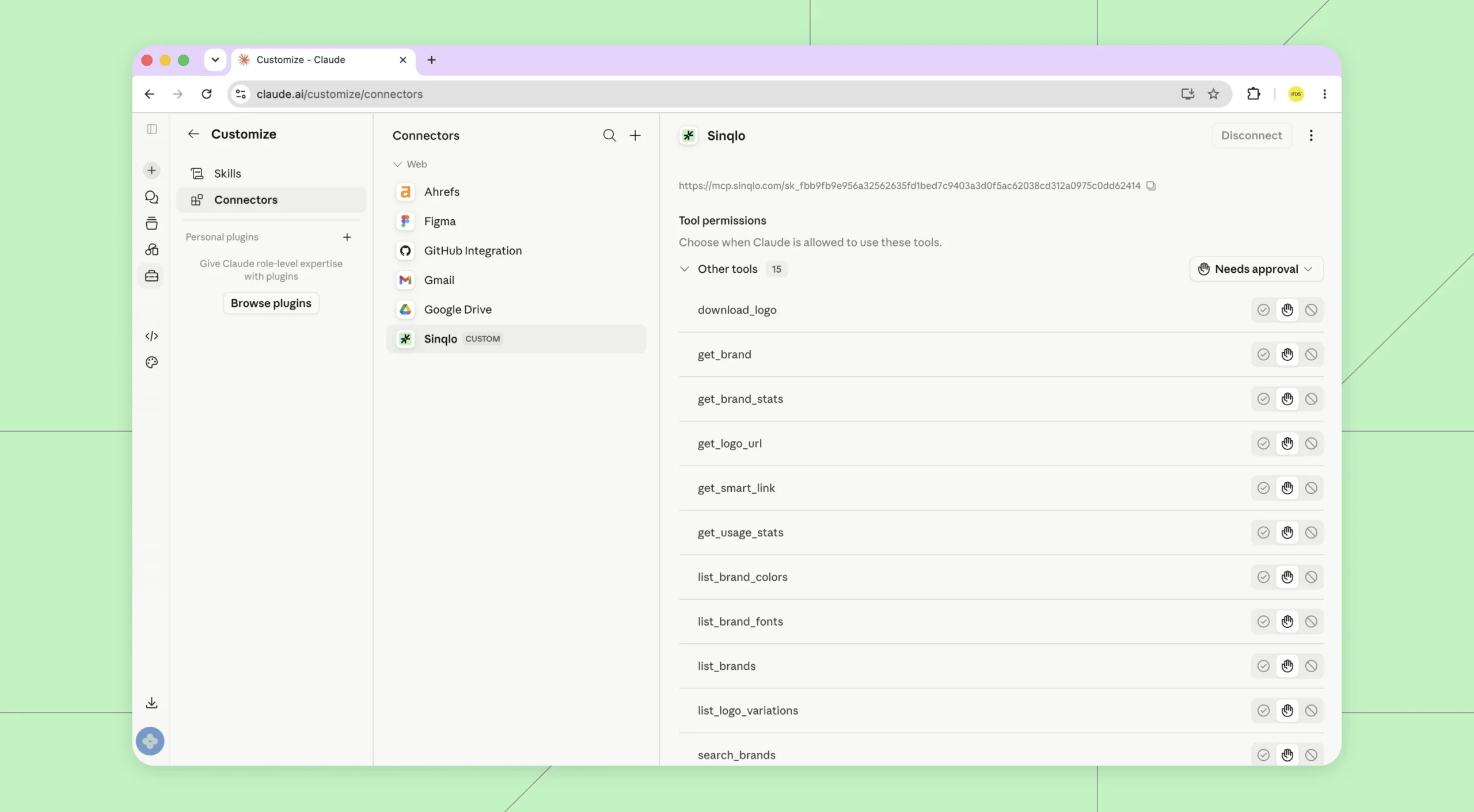Open the Needs approval dropdown

[x=1256, y=269]
